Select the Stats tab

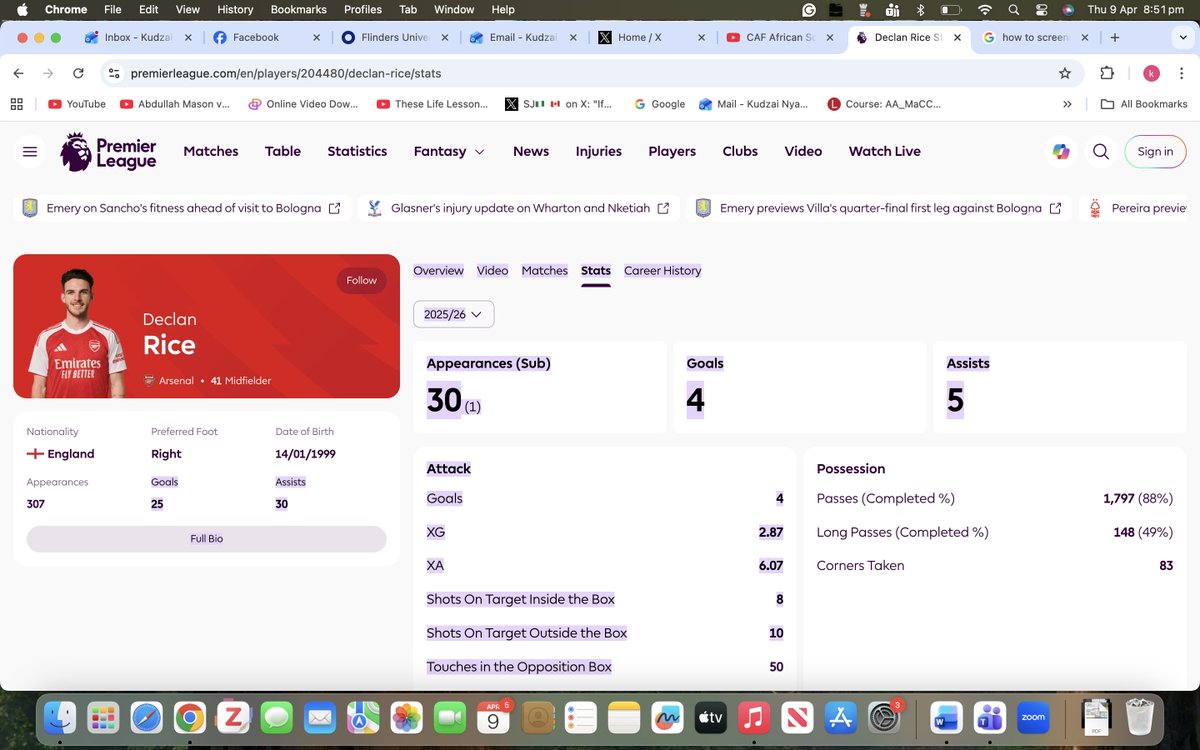[596, 271]
